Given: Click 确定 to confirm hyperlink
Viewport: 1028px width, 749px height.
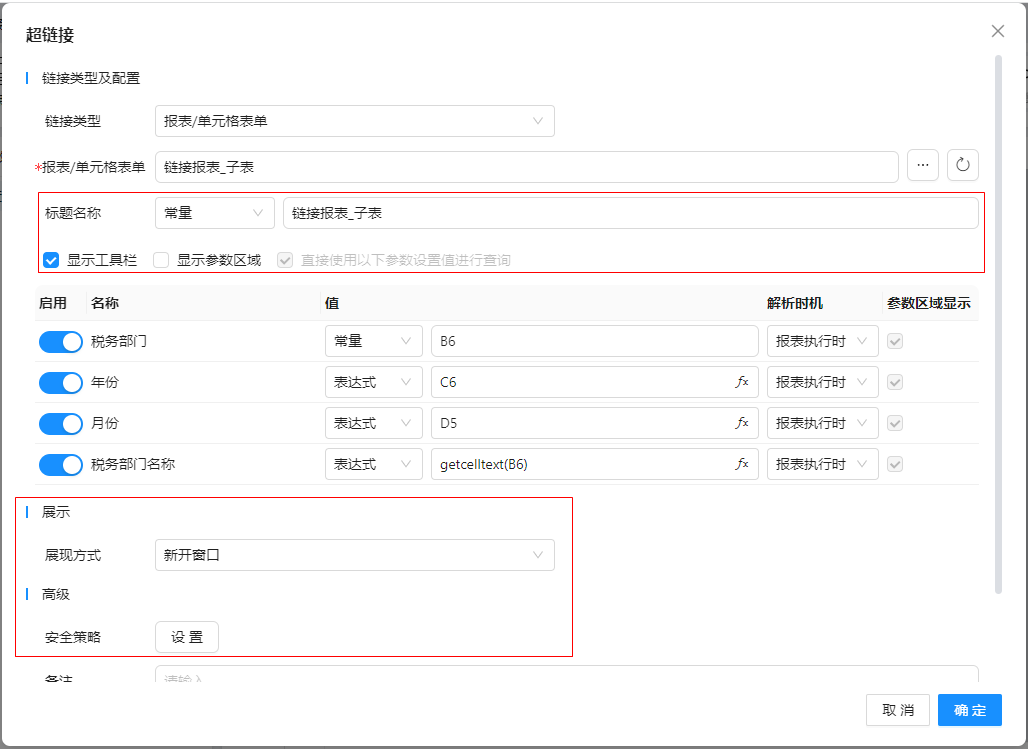Looking at the screenshot, I should pyautogui.click(x=969, y=710).
